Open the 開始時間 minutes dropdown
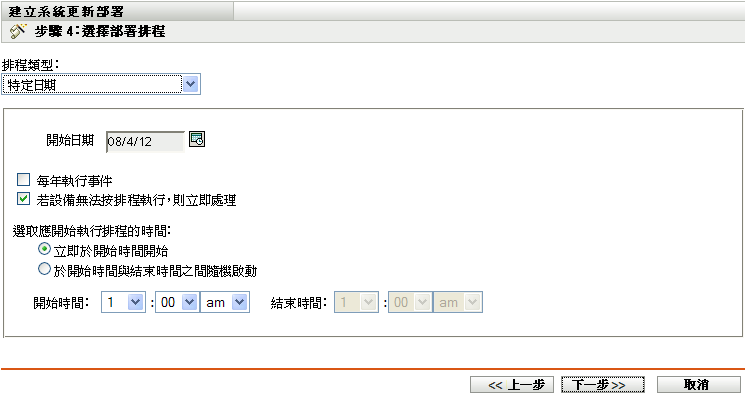Image resolution: width=745 pixels, height=397 pixels. click(x=177, y=302)
